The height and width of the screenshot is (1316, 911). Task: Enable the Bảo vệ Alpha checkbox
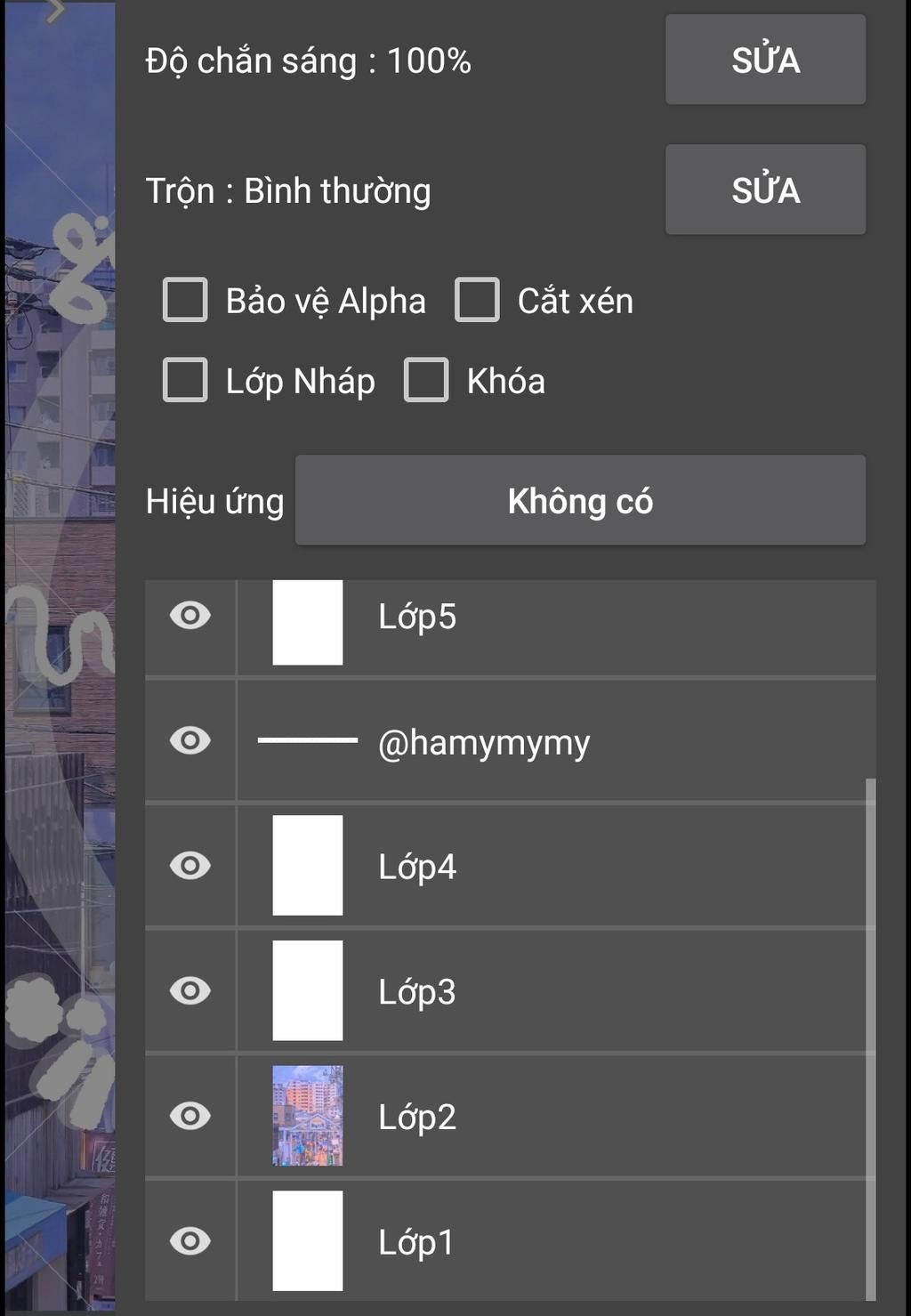click(x=185, y=300)
